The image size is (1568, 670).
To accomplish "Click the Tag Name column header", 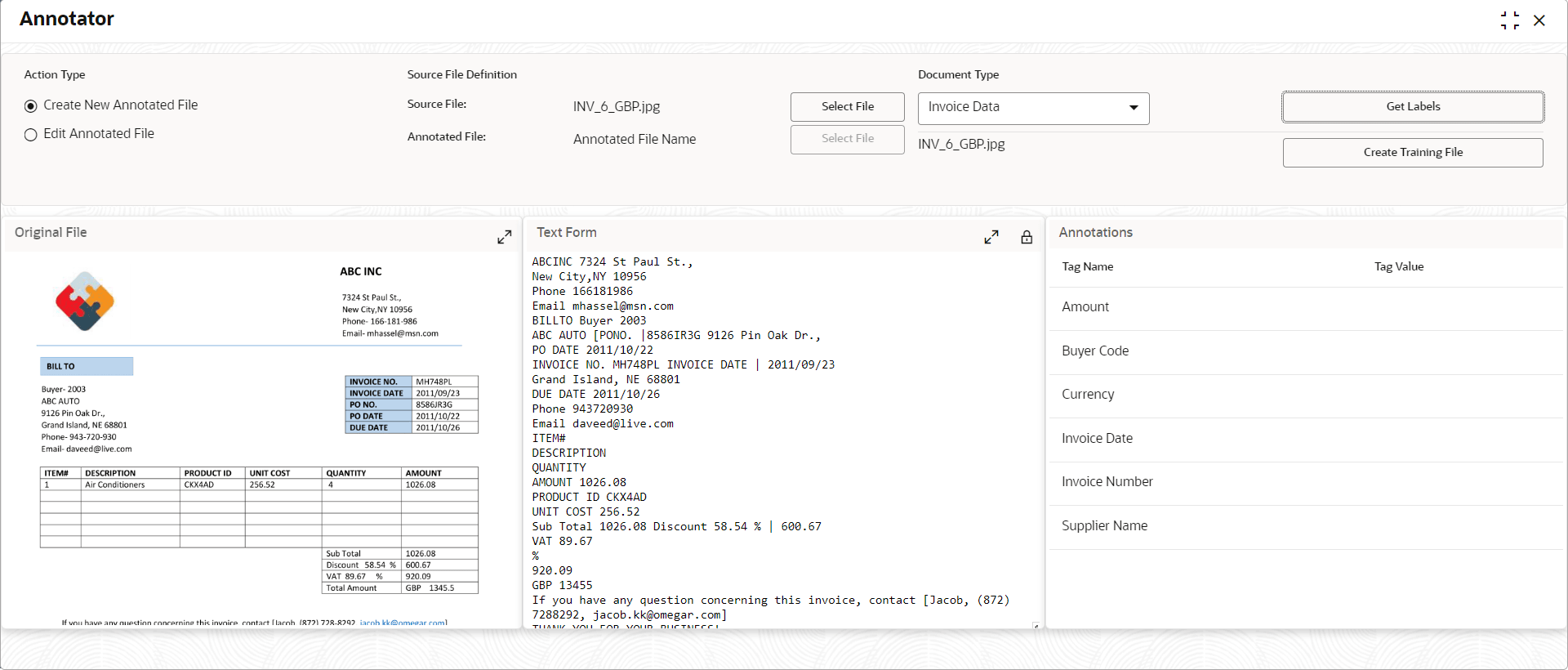I will pos(1087,267).
